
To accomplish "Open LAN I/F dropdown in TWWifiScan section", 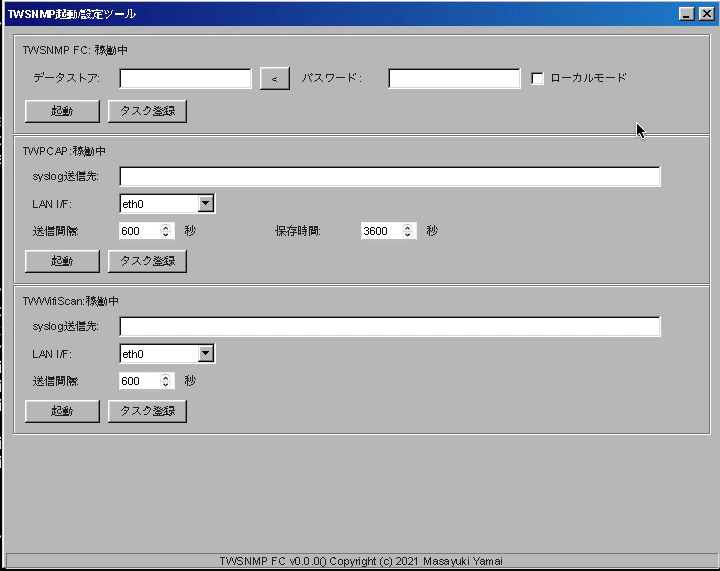I will tap(206, 353).
